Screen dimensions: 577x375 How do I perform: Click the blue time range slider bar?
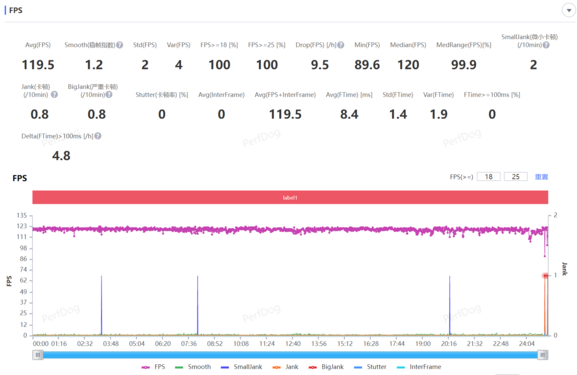[290, 355]
